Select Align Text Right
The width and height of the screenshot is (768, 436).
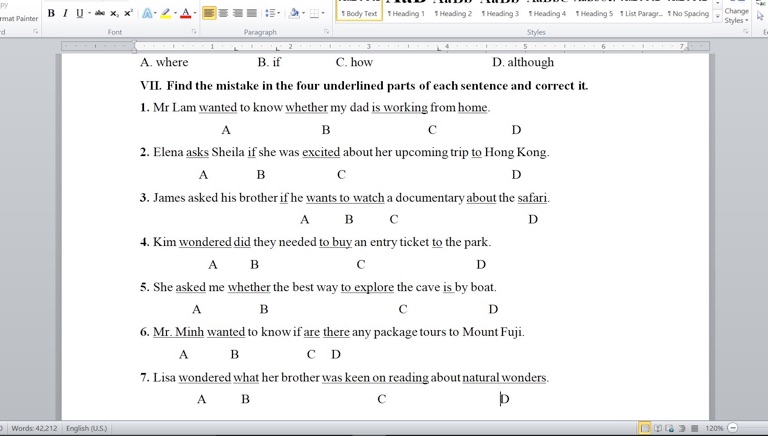pos(238,13)
